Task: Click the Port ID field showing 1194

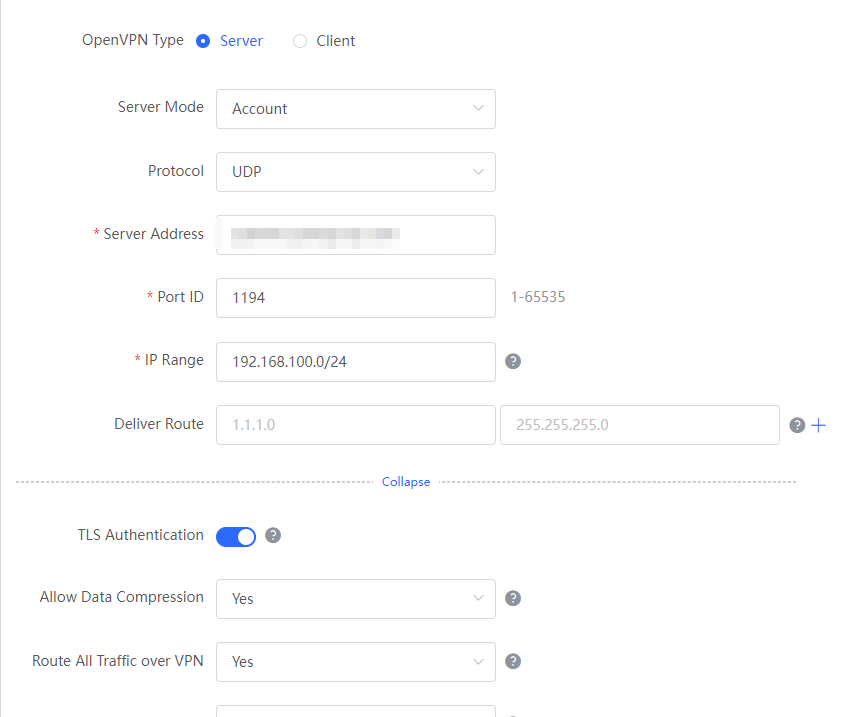Action: tap(355, 298)
